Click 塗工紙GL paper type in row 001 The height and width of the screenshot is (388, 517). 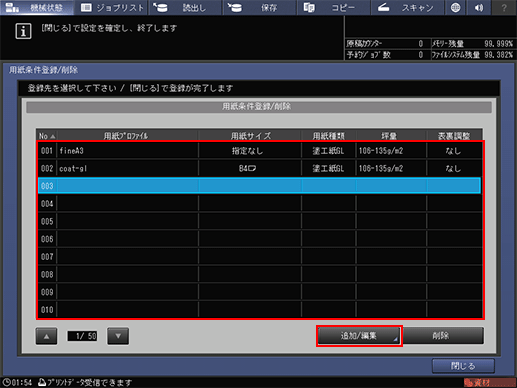[x=328, y=151]
